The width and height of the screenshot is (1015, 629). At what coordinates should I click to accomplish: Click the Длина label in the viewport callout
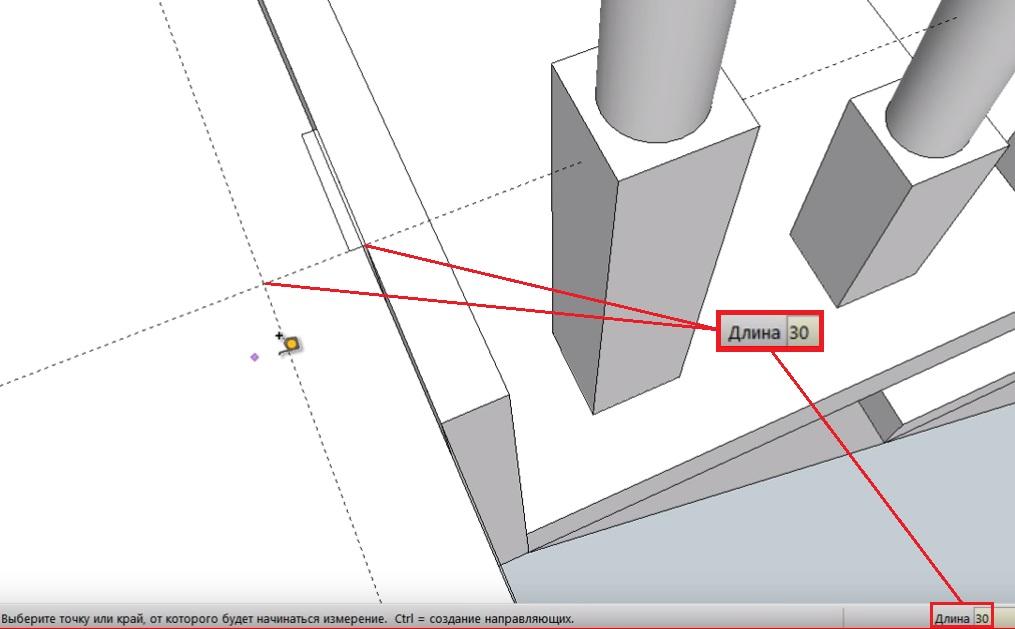pos(753,333)
